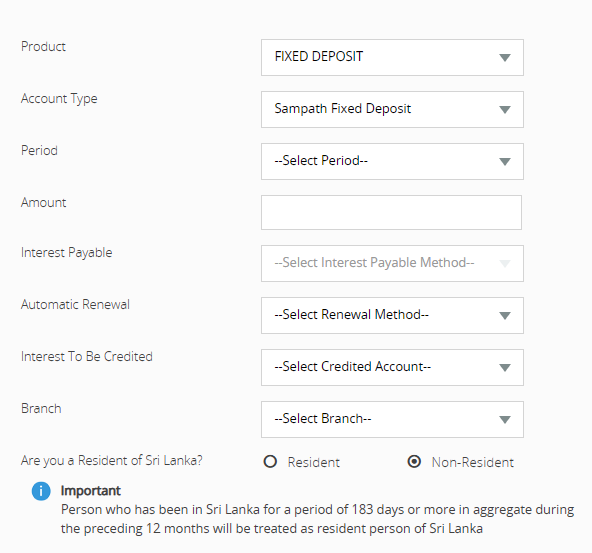Image resolution: width=592 pixels, height=553 pixels.
Task: Open the FIXED DEPOSIT product dropdown
Action: (392, 57)
